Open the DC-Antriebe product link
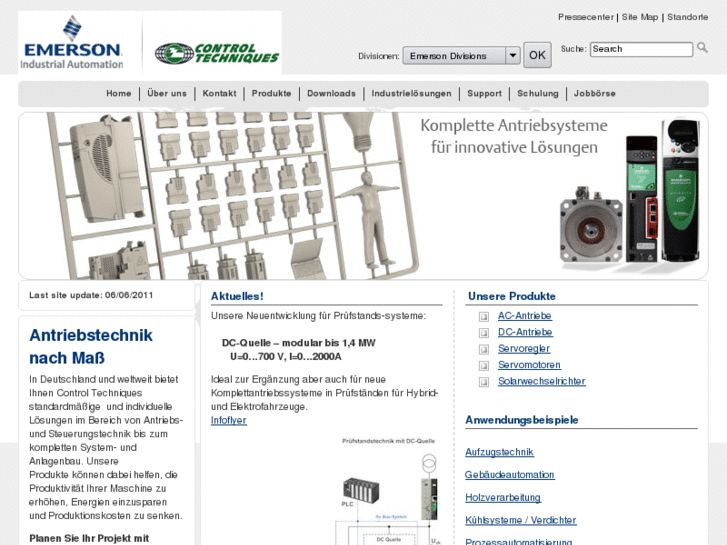727x545 pixels. tap(525, 332)
